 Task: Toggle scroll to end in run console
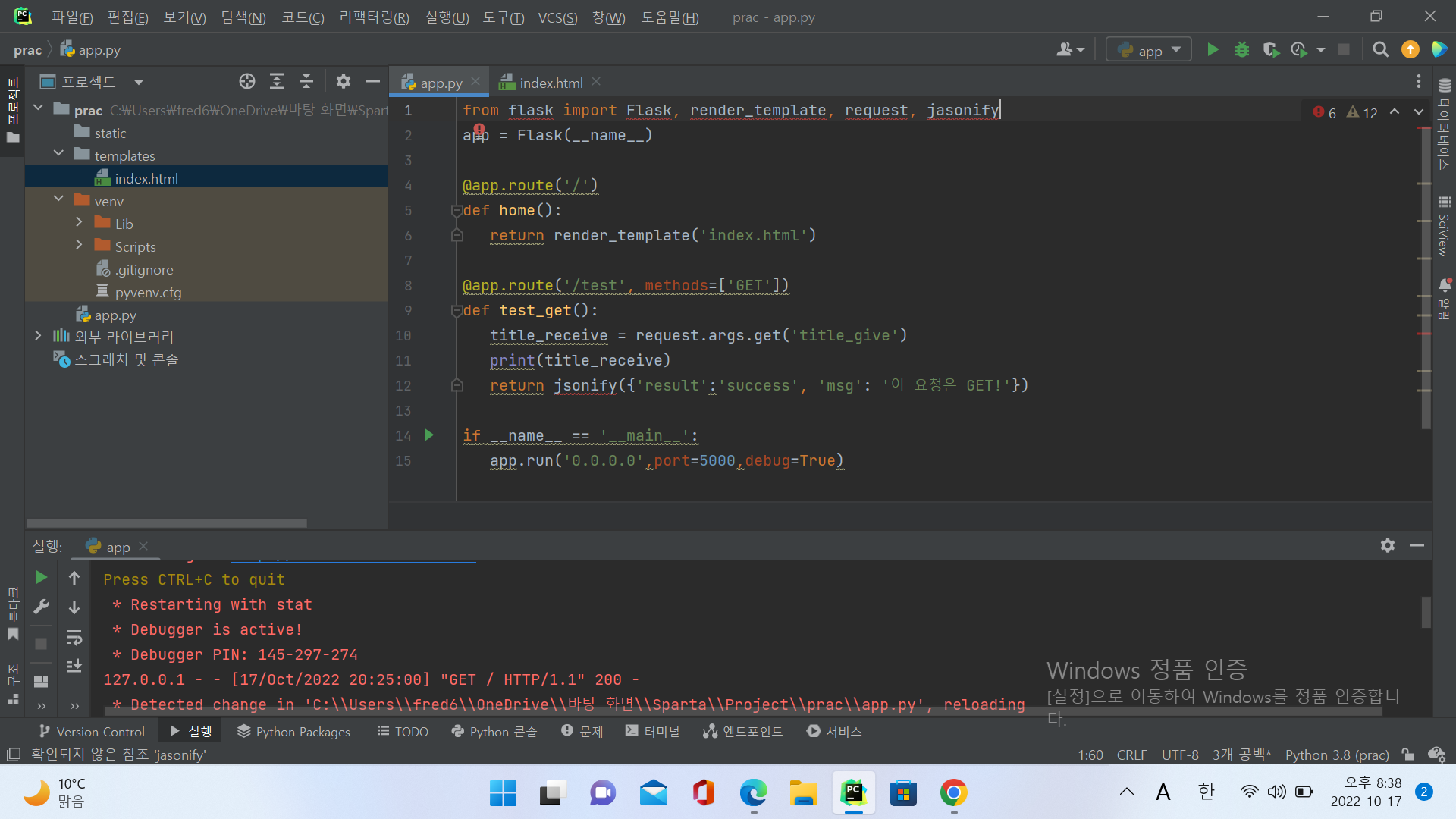pyautogui.click(x=74, y=666)
